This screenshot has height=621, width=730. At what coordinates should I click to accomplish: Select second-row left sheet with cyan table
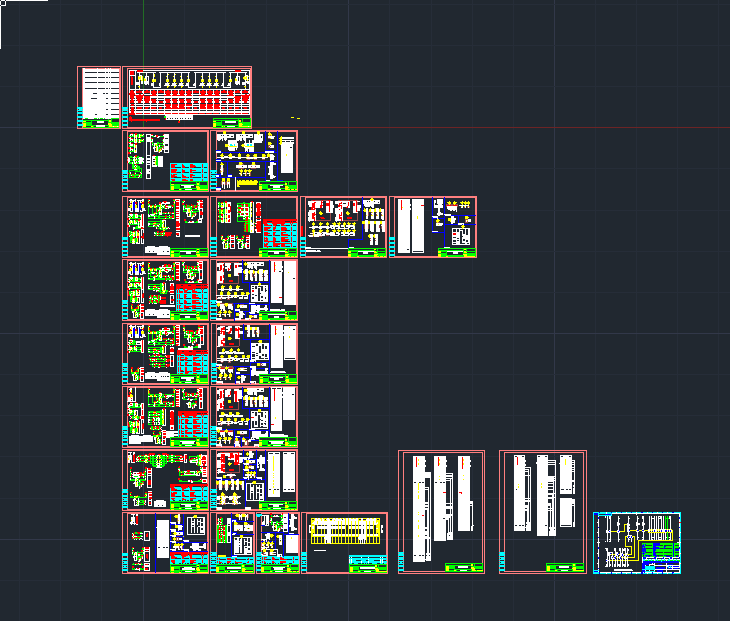point(166,160)
